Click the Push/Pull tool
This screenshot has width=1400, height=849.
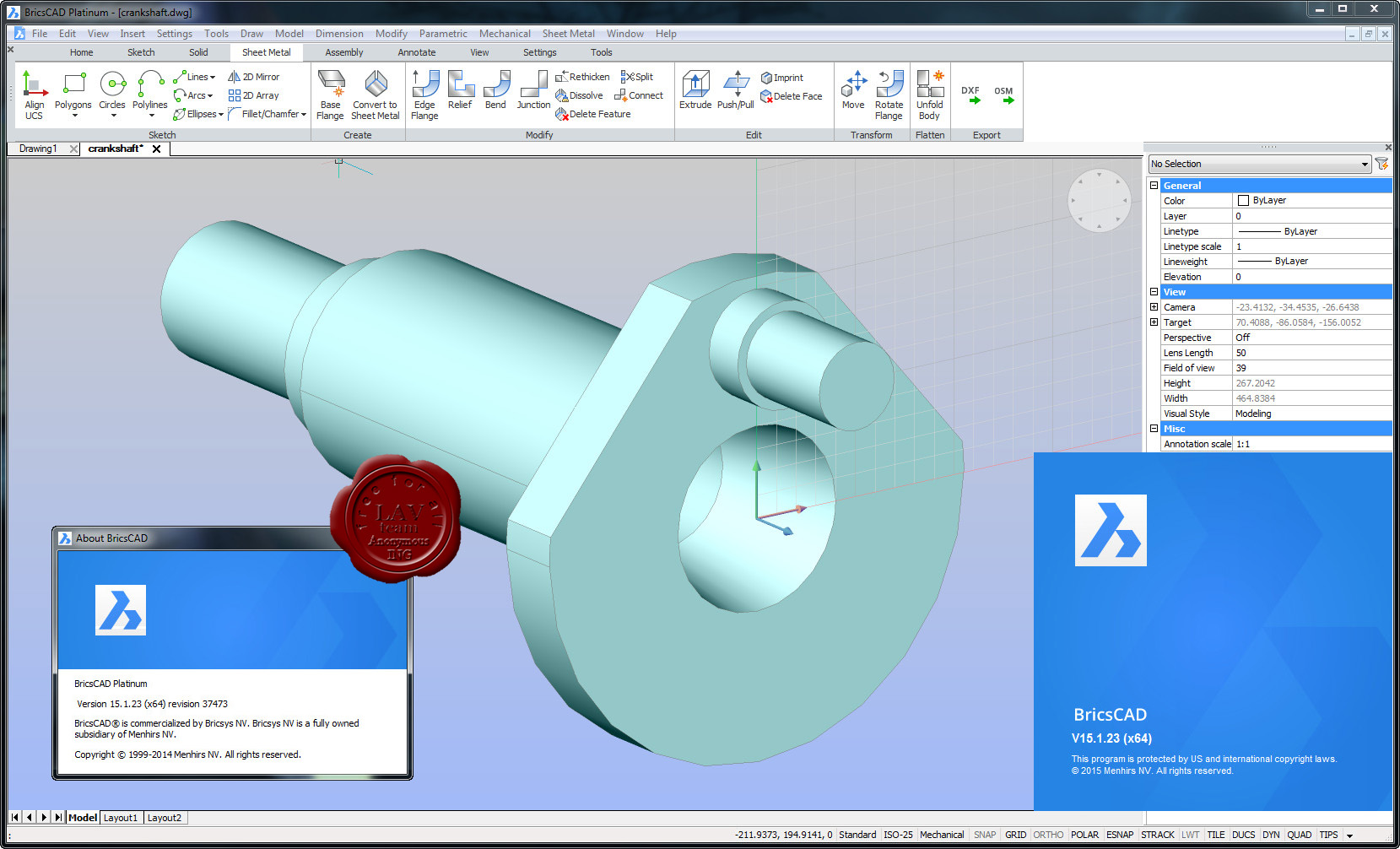[x=736, y=89]
